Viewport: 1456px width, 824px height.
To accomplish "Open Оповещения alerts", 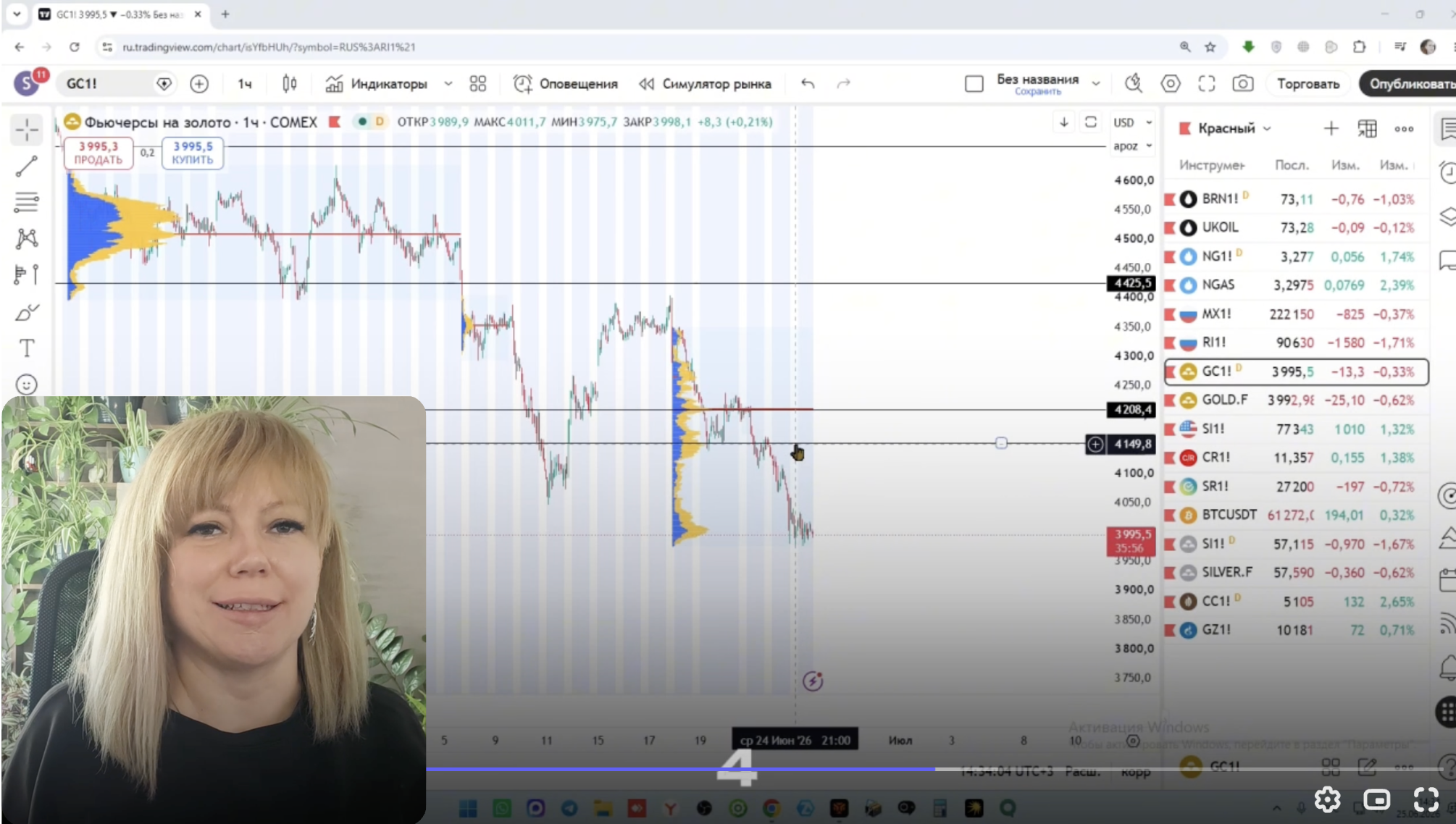I will 566,84.
